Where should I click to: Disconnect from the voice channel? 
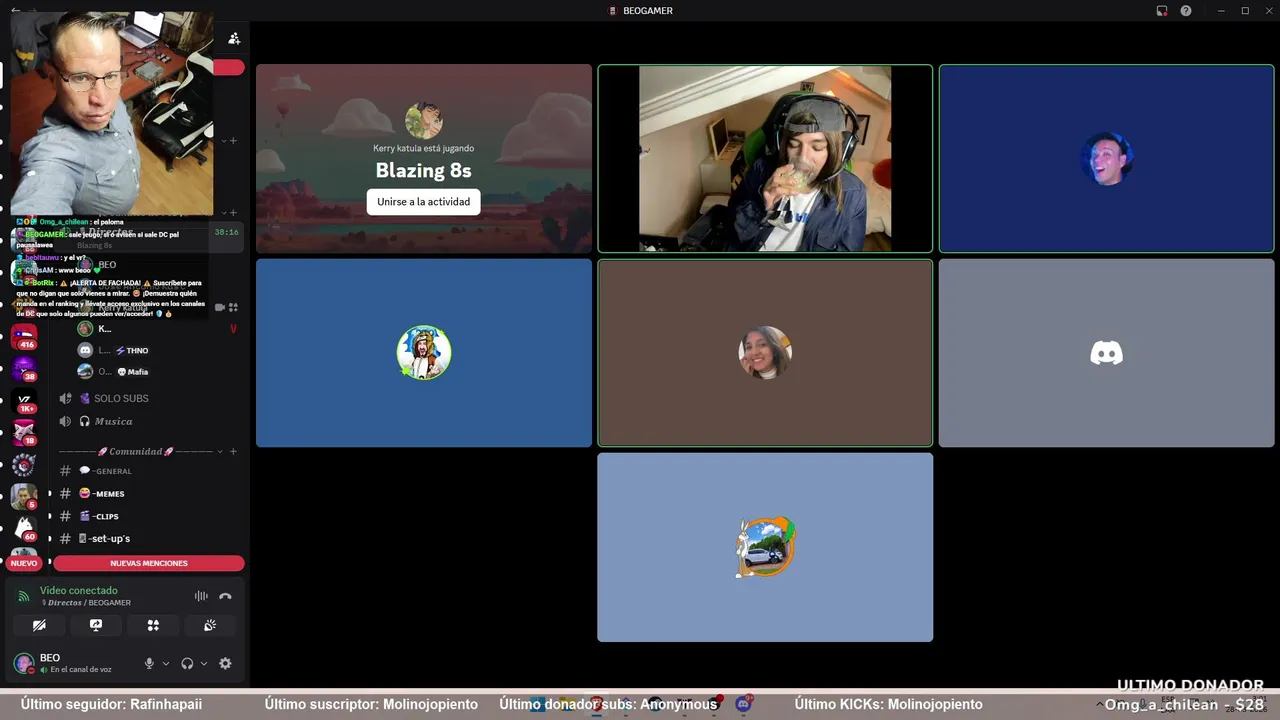(225, 596)
